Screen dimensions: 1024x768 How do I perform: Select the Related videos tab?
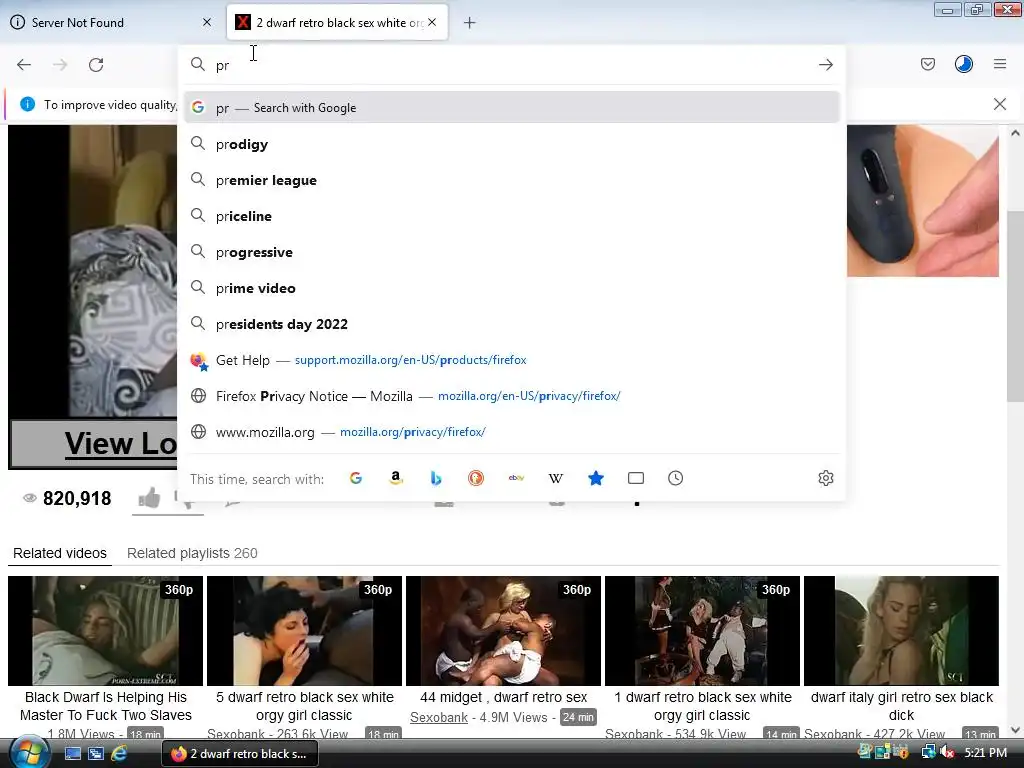[60, 553]
